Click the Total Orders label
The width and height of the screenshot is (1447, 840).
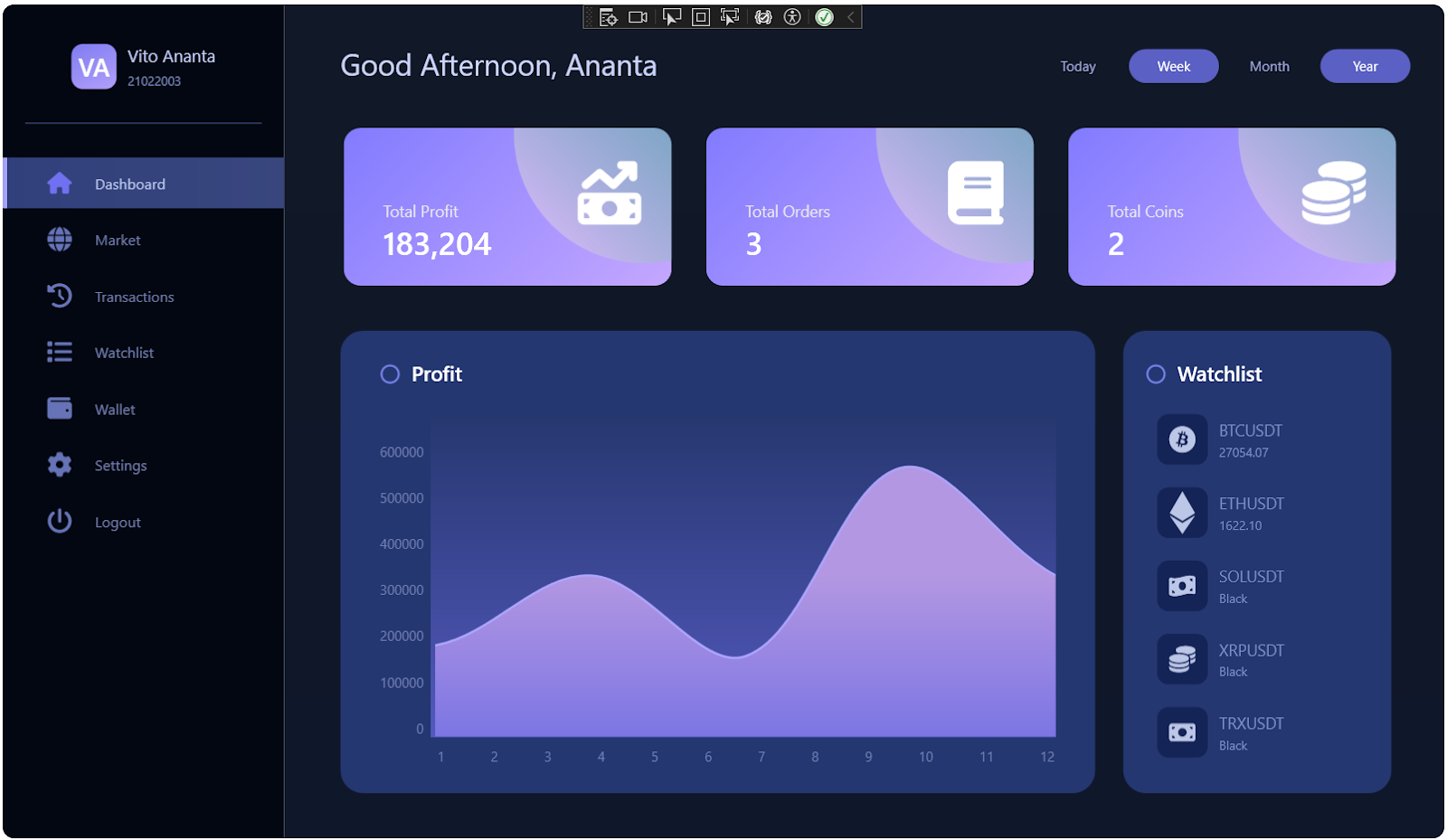click(788, 212)
